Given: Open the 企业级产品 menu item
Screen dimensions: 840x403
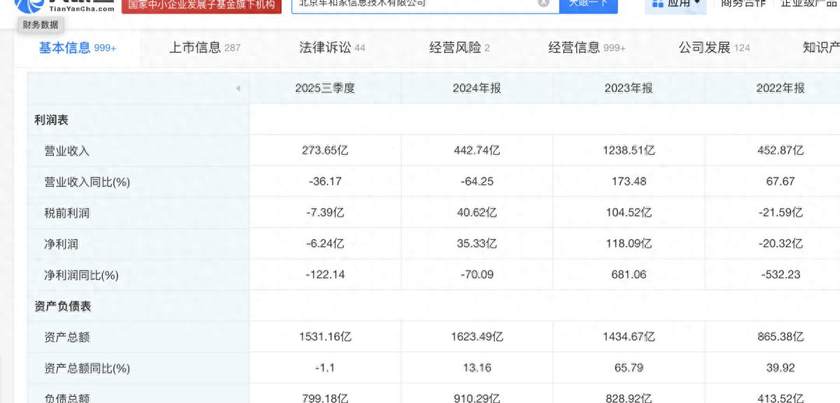Looking at the screenshot, I should [810, 4].
